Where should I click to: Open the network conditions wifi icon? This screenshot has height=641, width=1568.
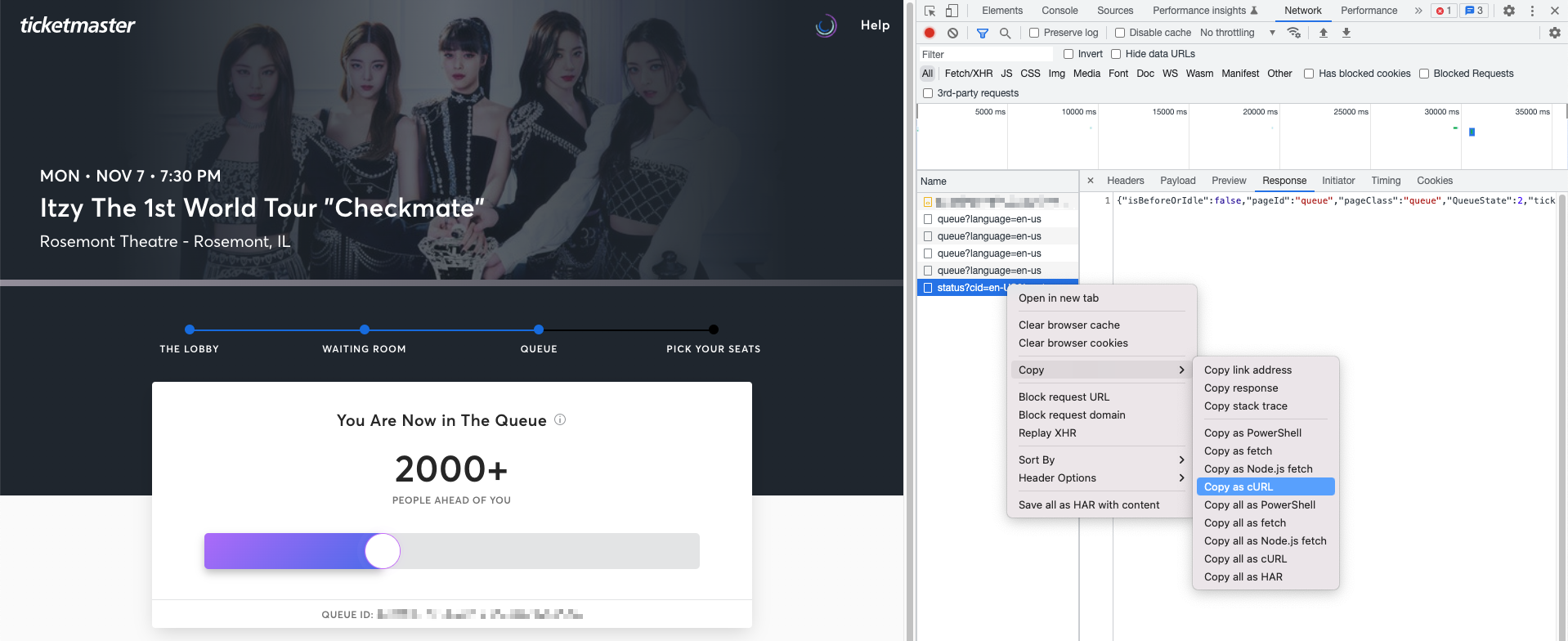(1294, 33)
